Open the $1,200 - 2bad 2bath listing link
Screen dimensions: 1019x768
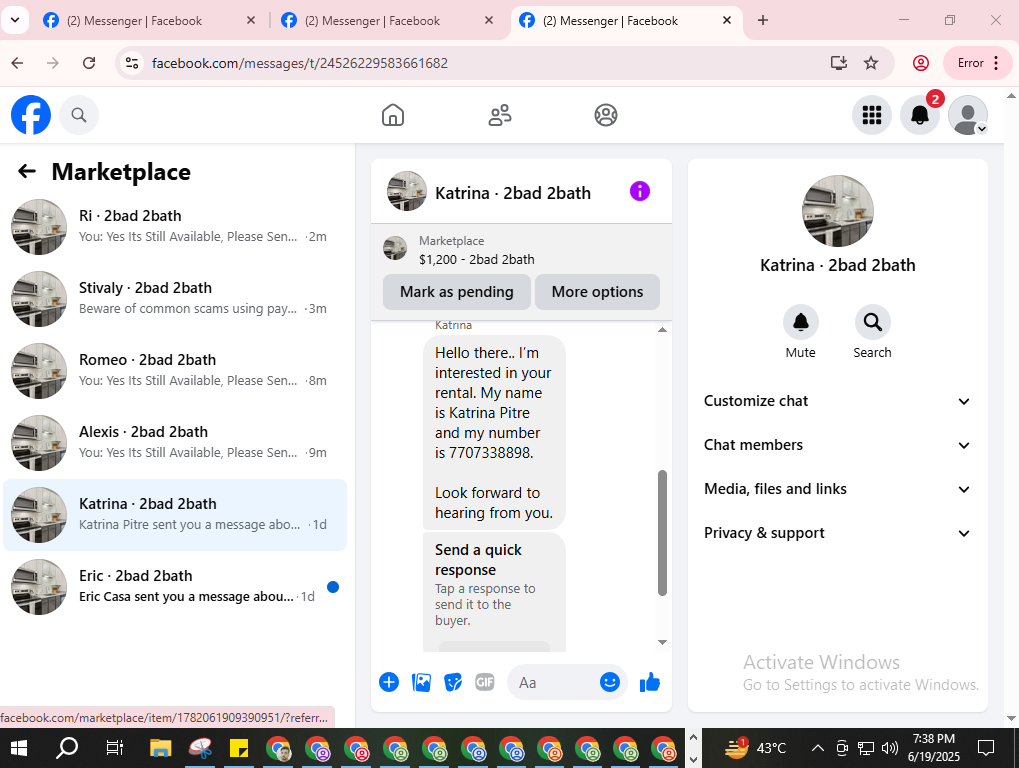tap(476, 259)
